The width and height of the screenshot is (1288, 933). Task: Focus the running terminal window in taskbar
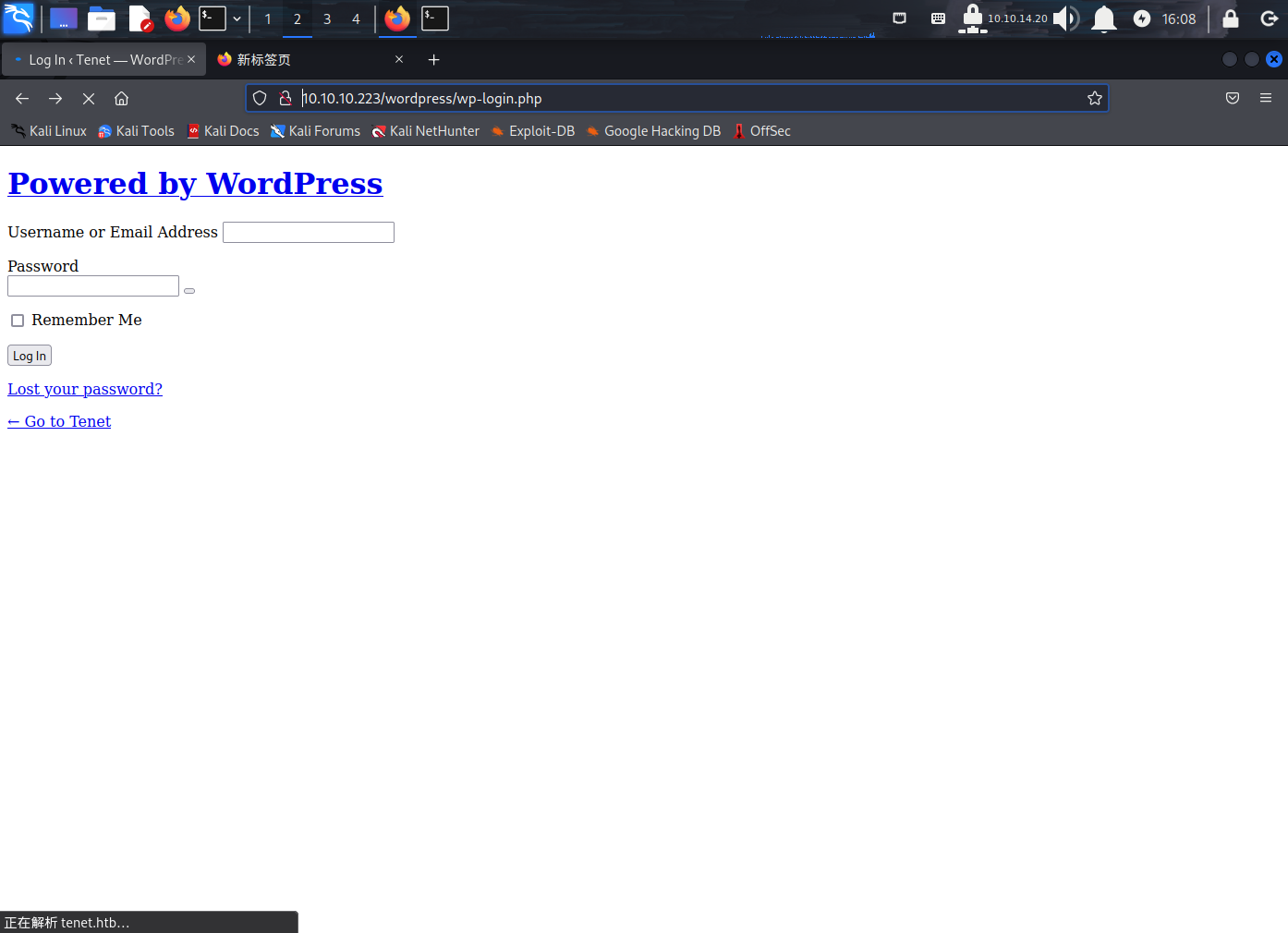435,18
